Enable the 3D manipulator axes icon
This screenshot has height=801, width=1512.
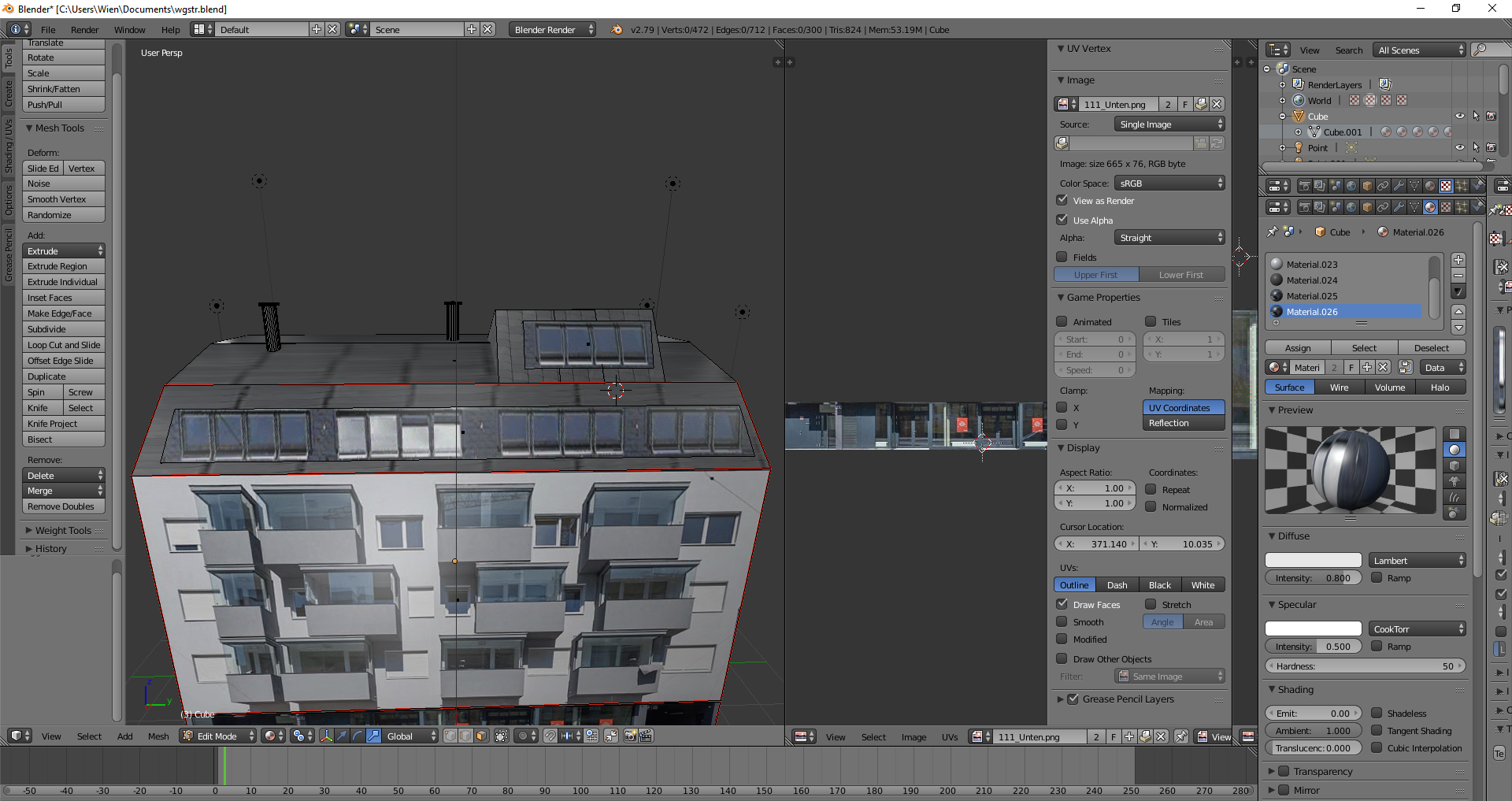point(326,736)
